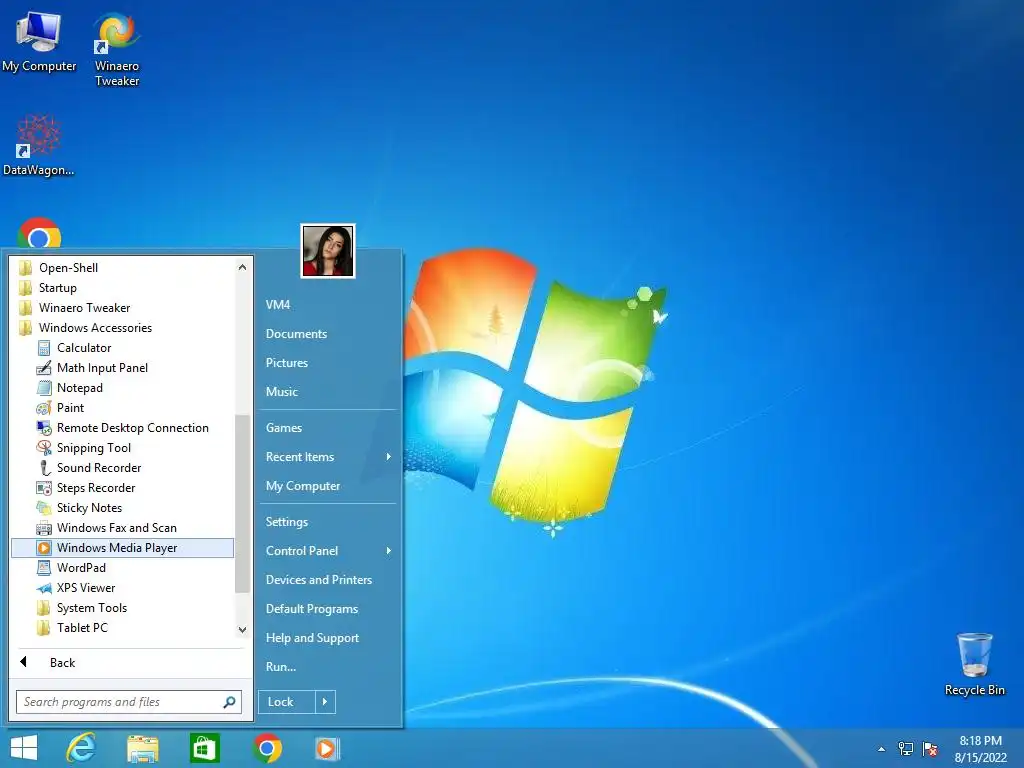Open Default Programs
The height and width of the screenshot is (768, 1024).
[x=328, y=609]
